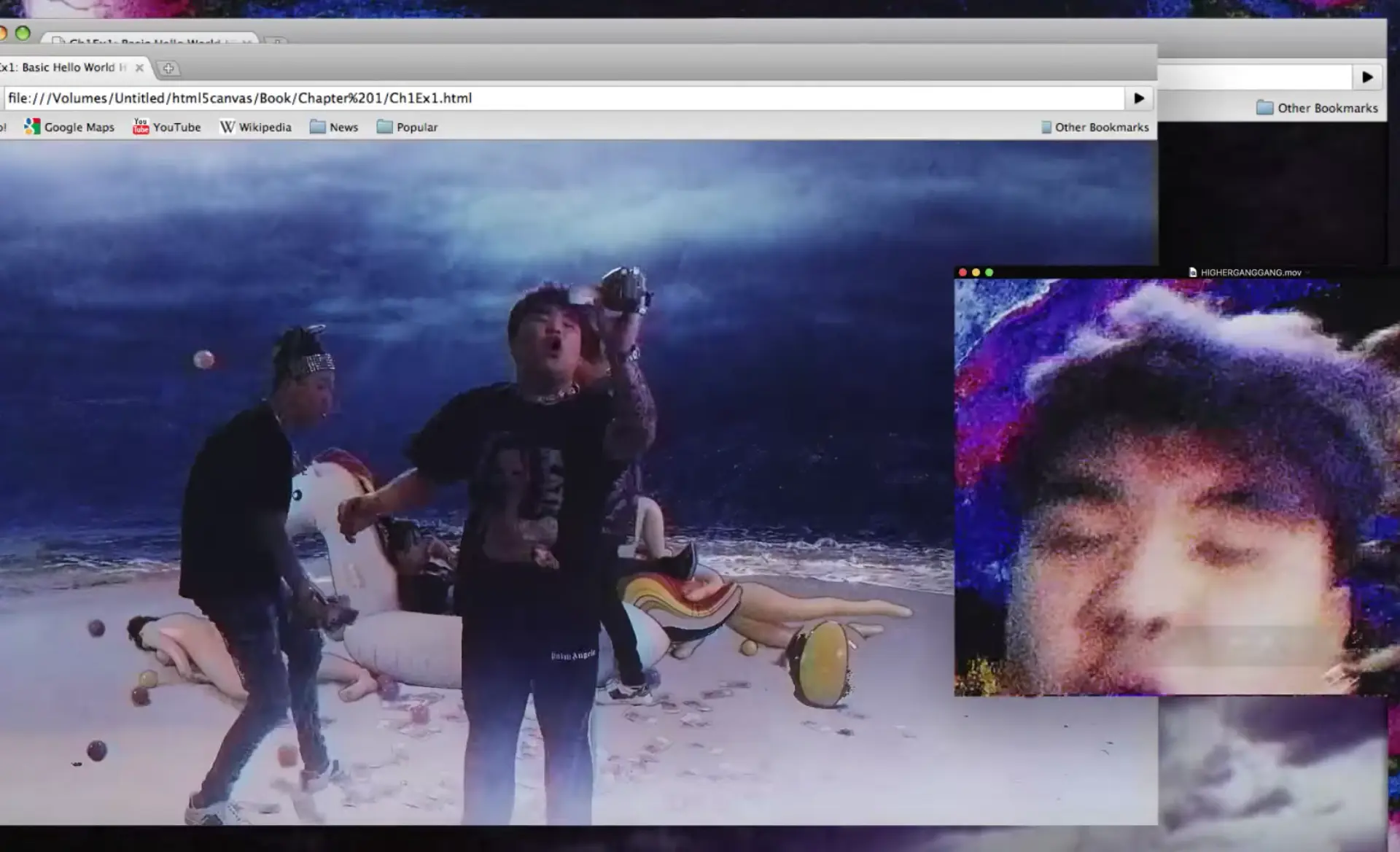Open the YouTube bookmark

click(x=166, y=127)
